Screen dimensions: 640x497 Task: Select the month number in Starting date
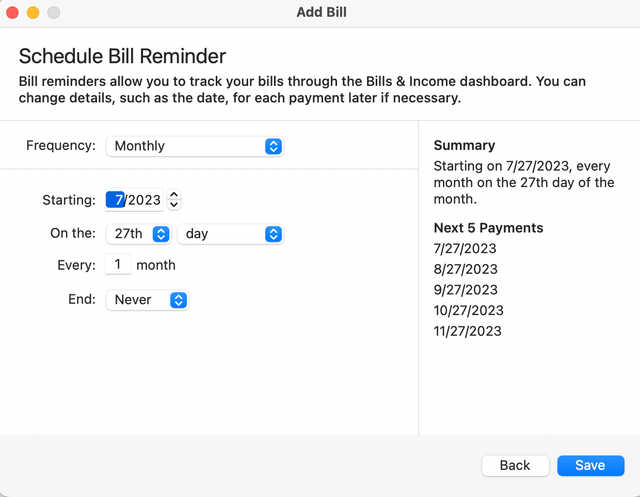point(118,200)
